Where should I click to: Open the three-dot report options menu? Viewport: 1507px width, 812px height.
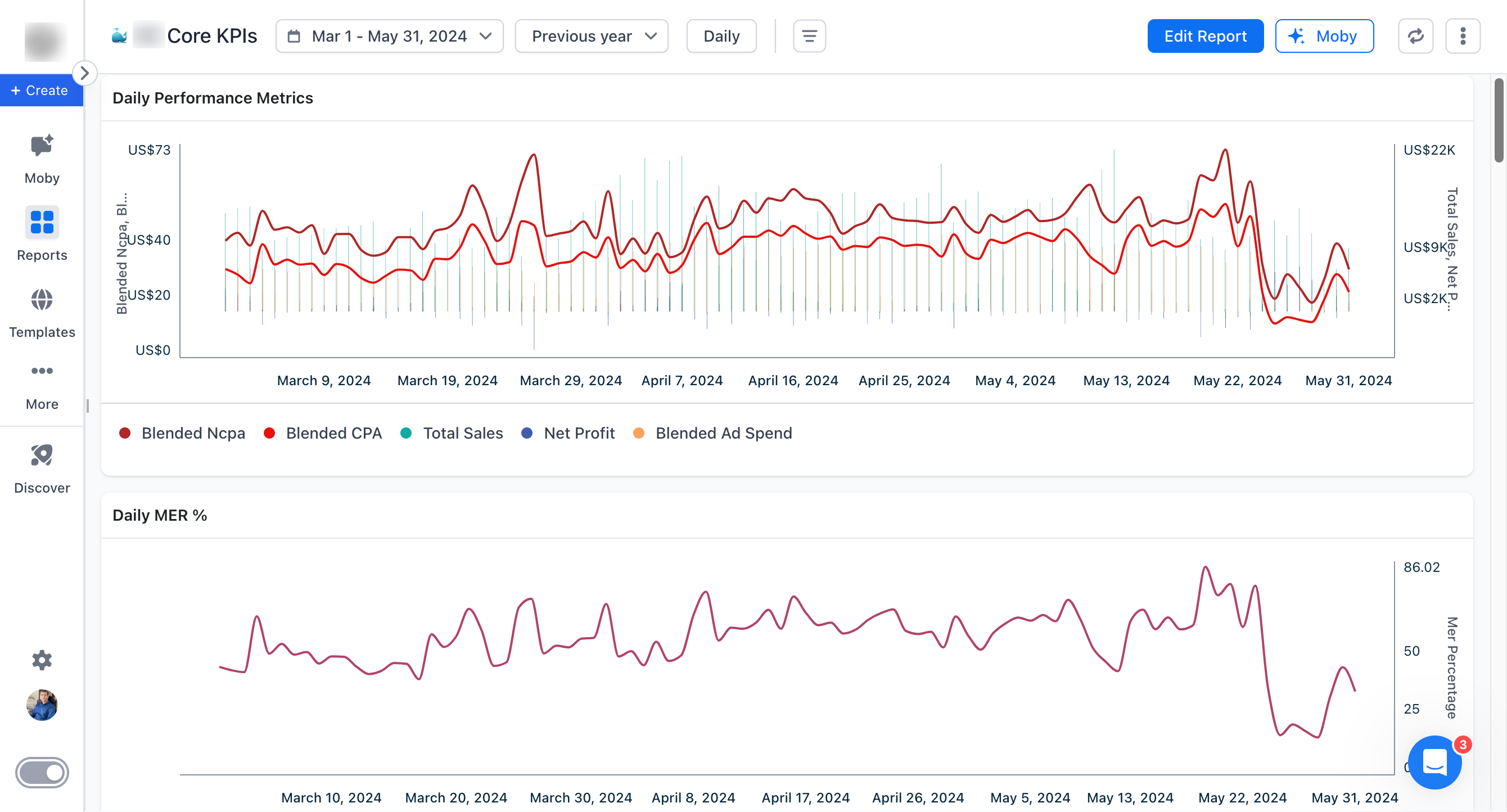[1463, 37]
